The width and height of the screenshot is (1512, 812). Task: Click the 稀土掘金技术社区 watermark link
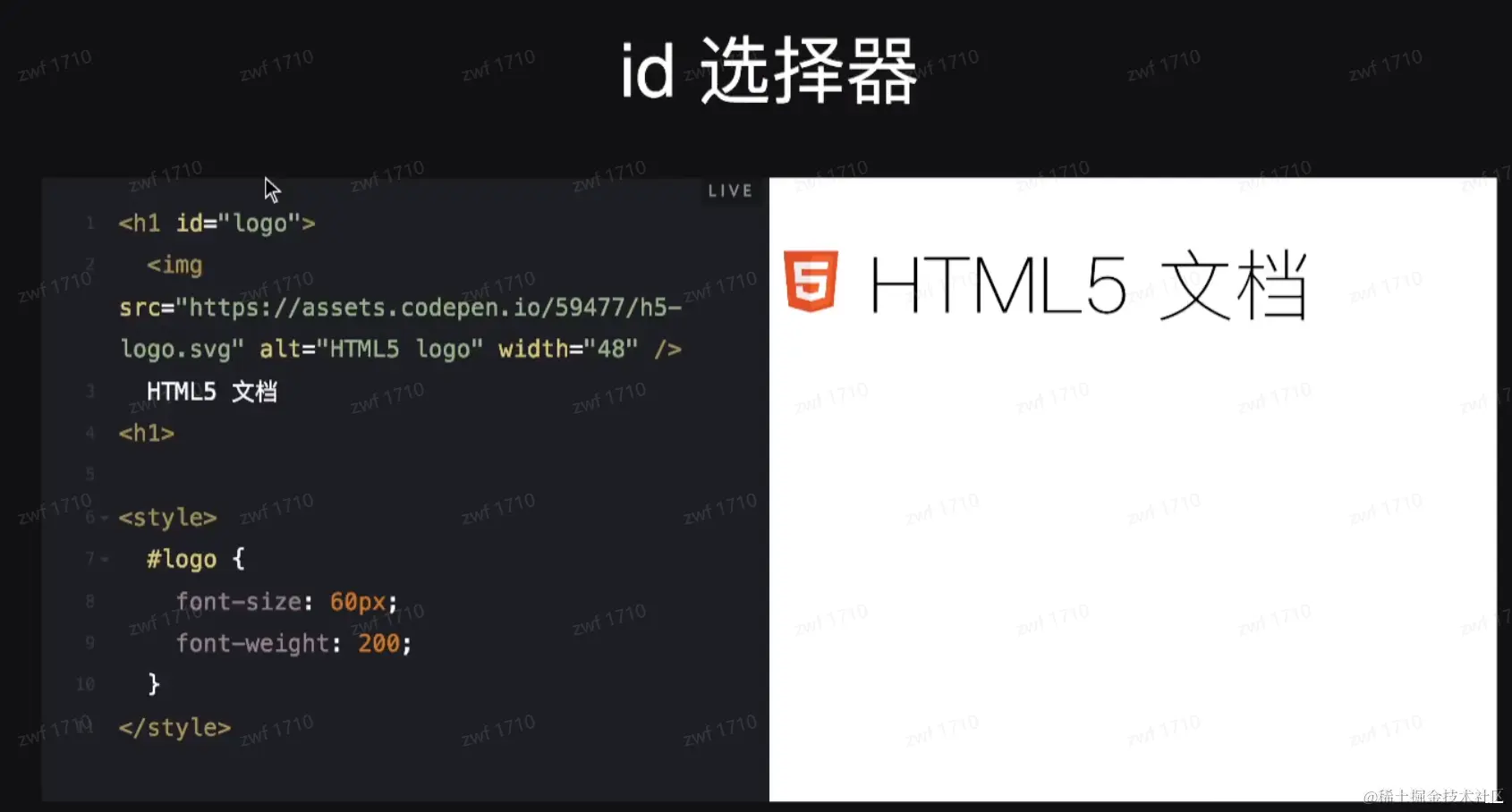[x=1433, y=796]
